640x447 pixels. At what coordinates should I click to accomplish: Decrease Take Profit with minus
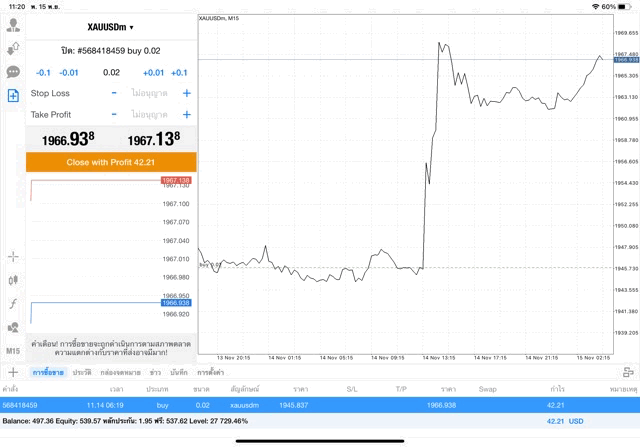(114, 115)
